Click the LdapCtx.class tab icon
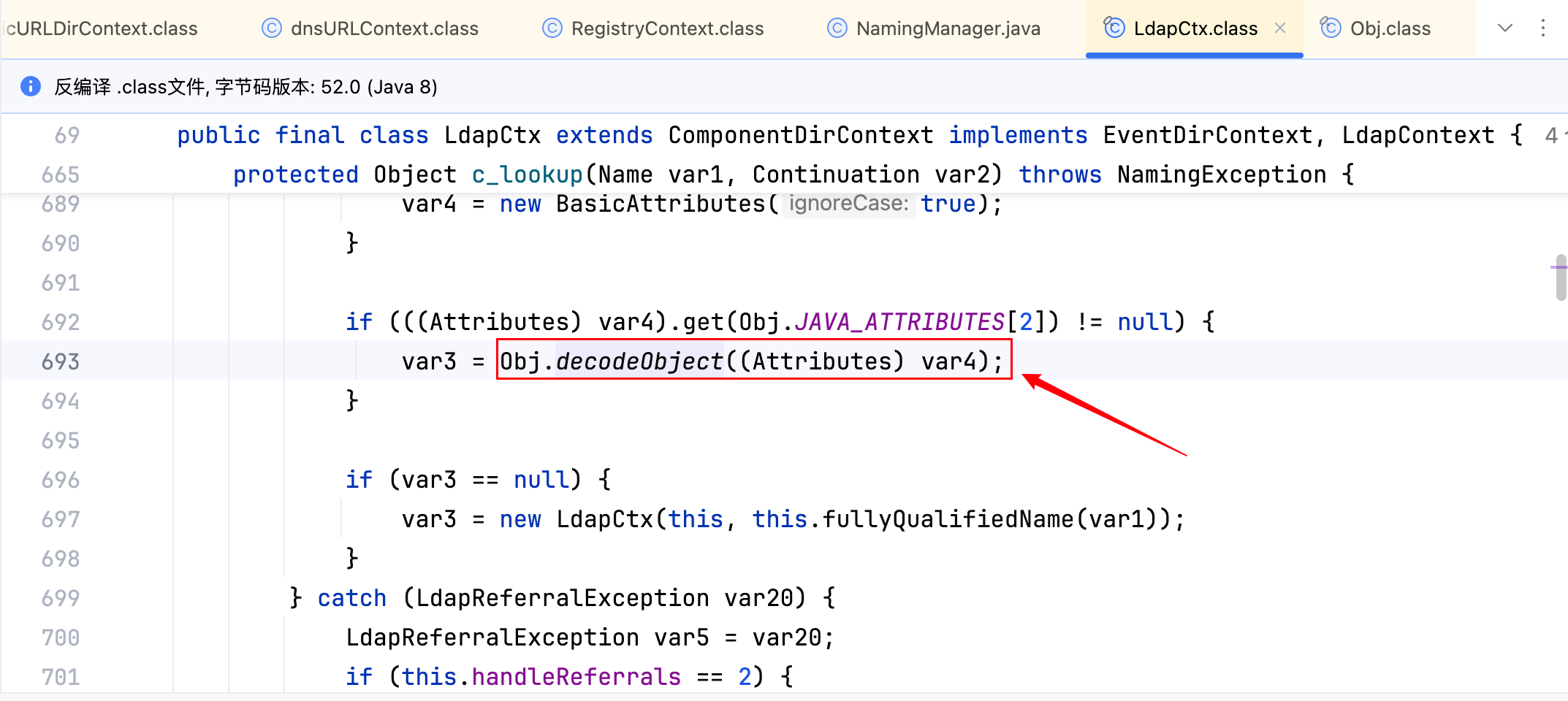This screenshot has width=1568, height=701. [x=1114, y=28]
